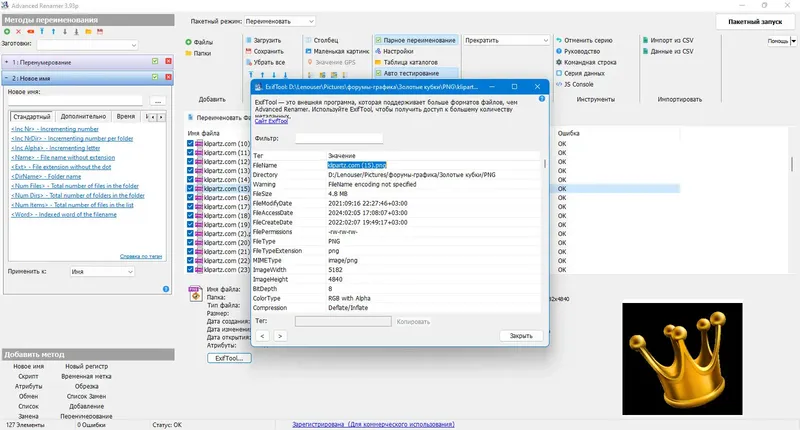Switch to Время tab

126,116
